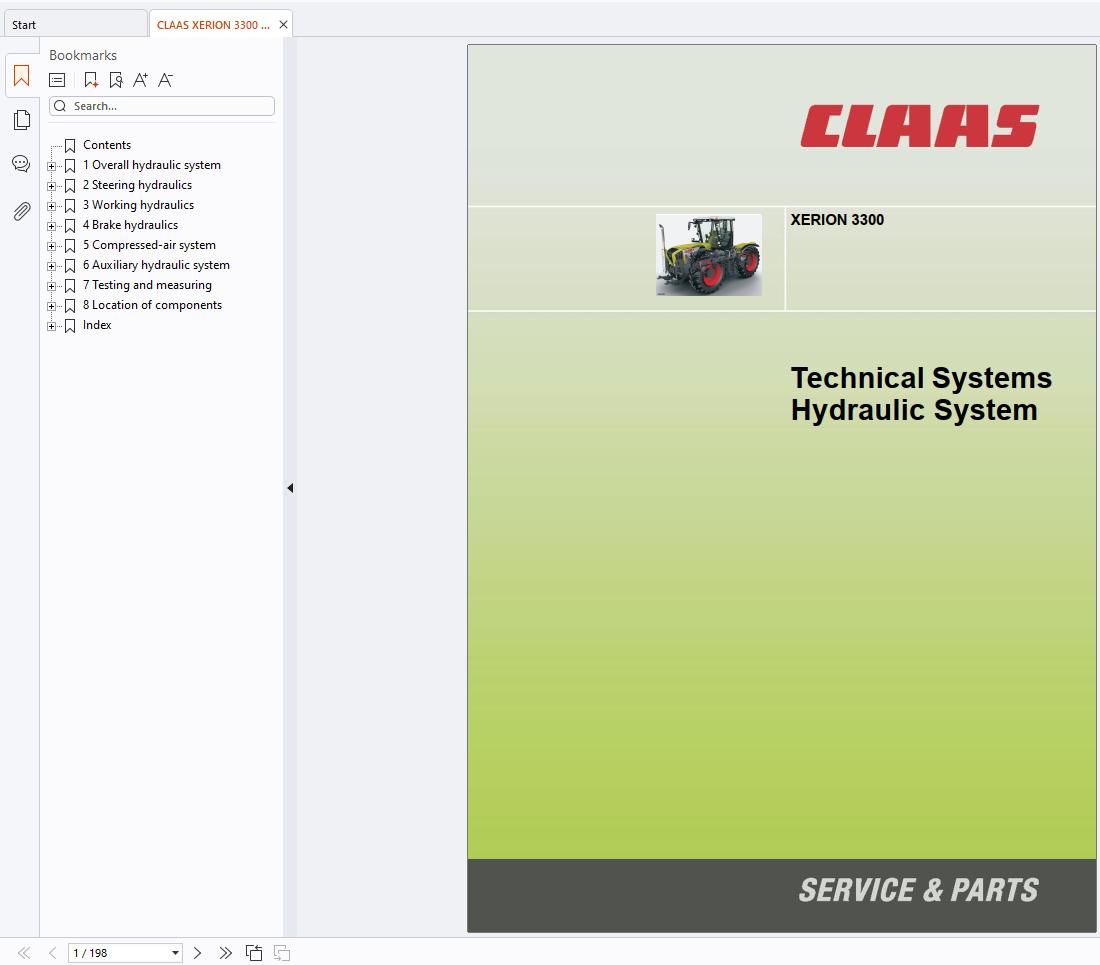Go to the next page
The width and height of the screenshot is (1100, 965).
pos(197,953)
